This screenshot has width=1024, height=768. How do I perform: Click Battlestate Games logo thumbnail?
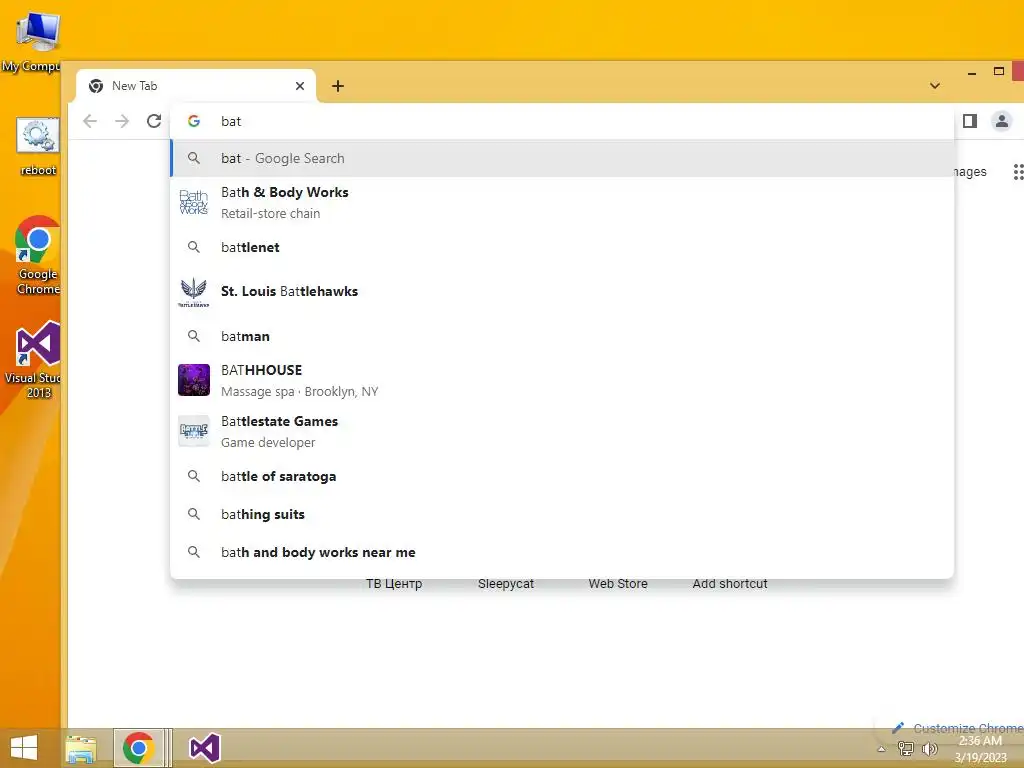(194, 432)
